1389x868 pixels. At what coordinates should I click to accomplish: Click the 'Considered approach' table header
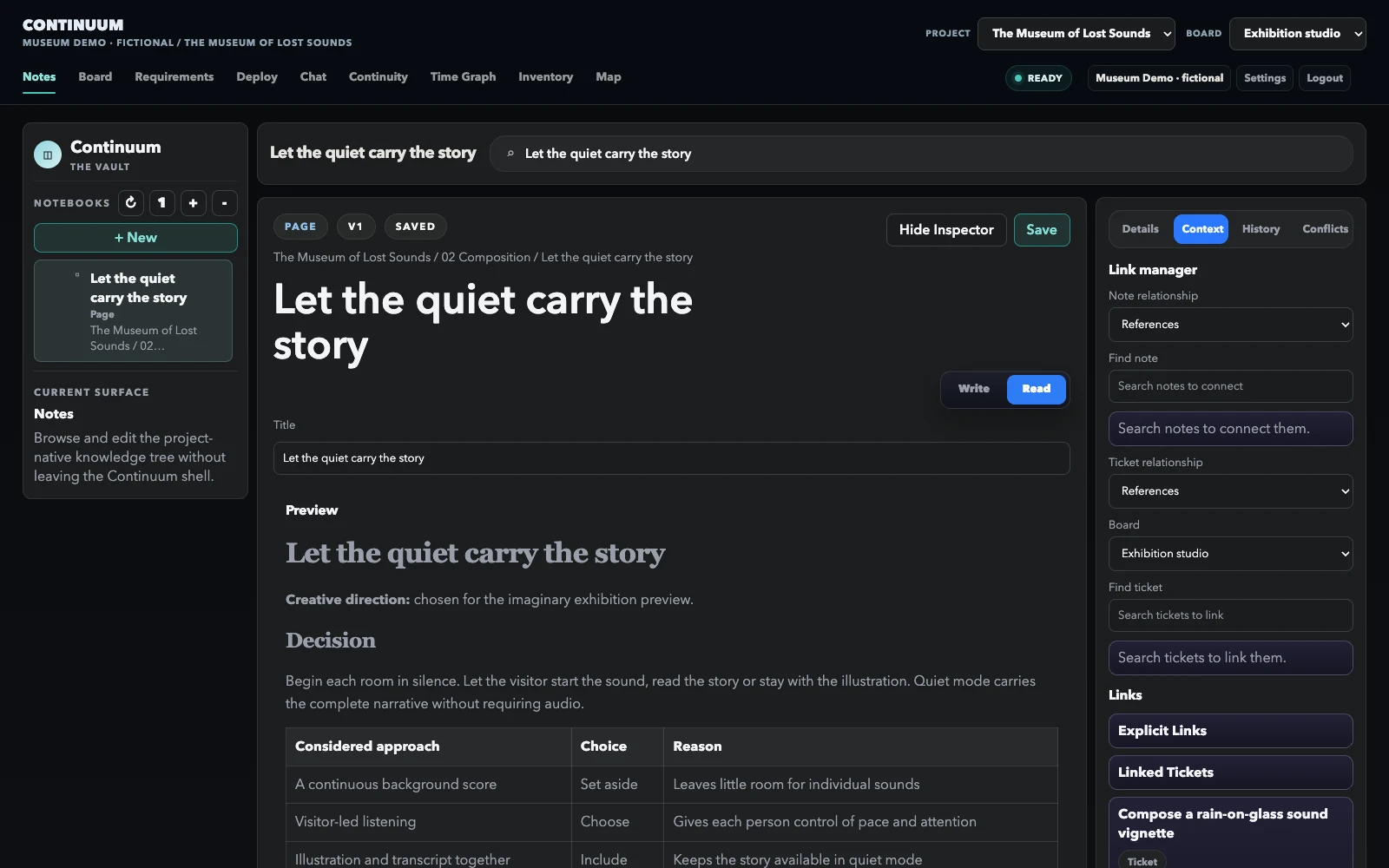428,746
